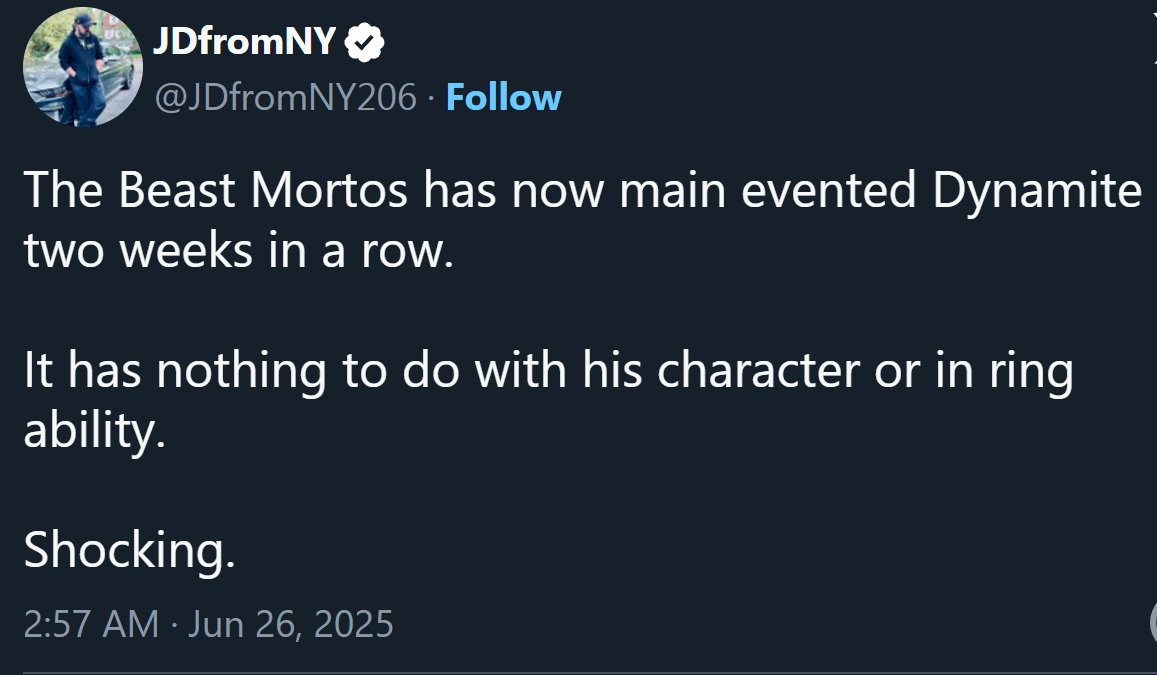Open the JDfromNY display name profile link

pyautogui.click(x=244, y=41)
